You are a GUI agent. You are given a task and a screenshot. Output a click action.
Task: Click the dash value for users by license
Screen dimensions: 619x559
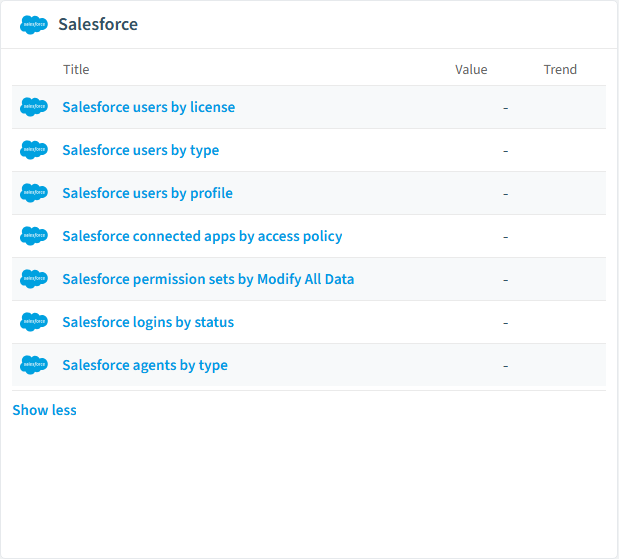[505, 108]
